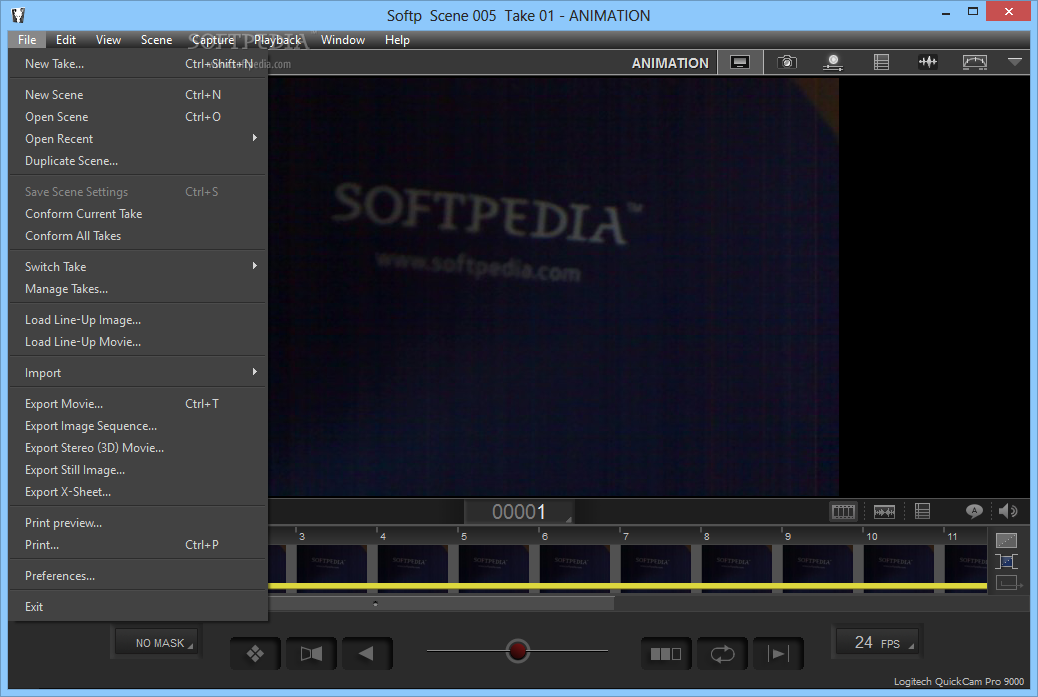Open the View menu
Image resolution: width=1038 pixels, height=697 pixels.
(108, 40)
